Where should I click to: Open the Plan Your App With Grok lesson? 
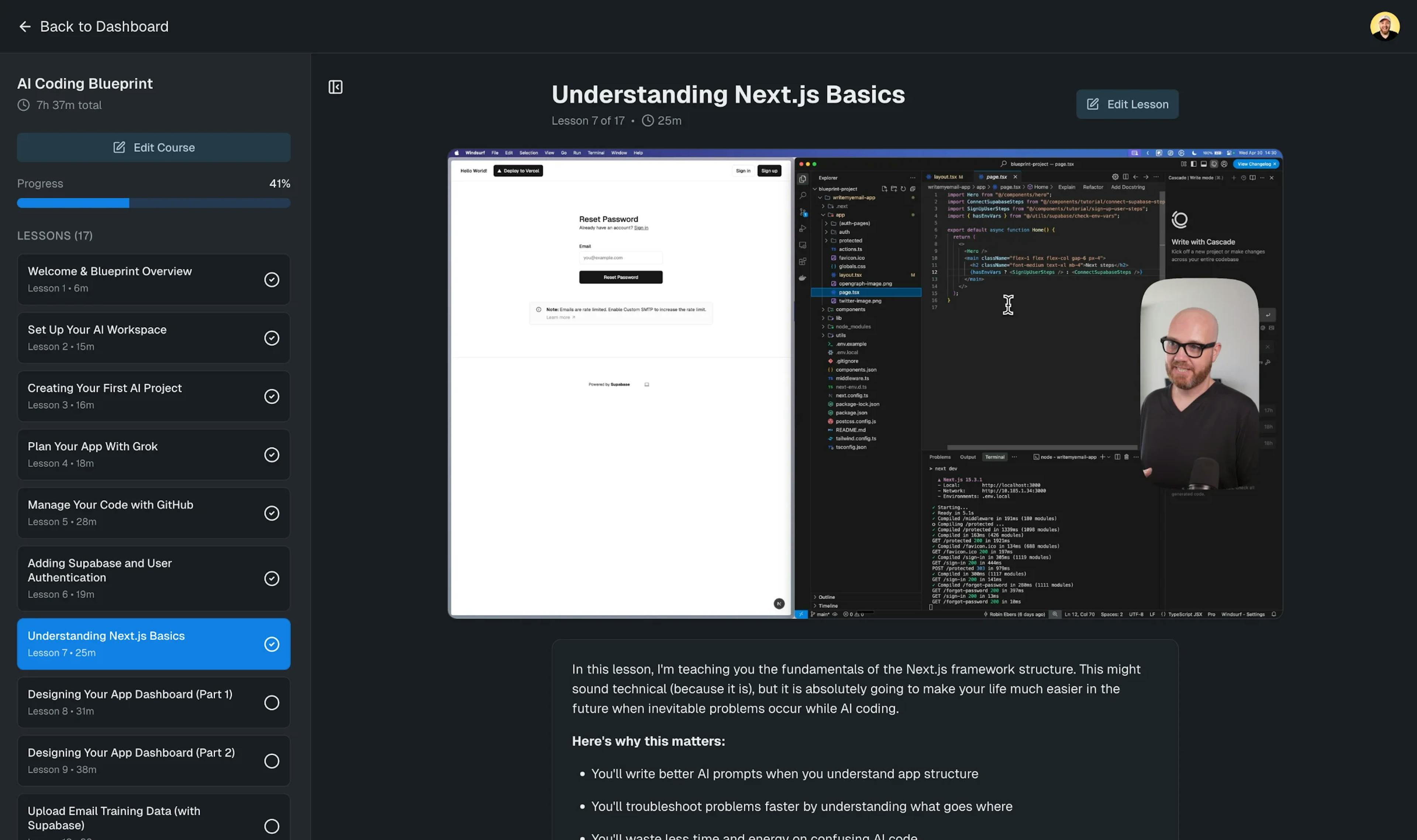[154, 454]
